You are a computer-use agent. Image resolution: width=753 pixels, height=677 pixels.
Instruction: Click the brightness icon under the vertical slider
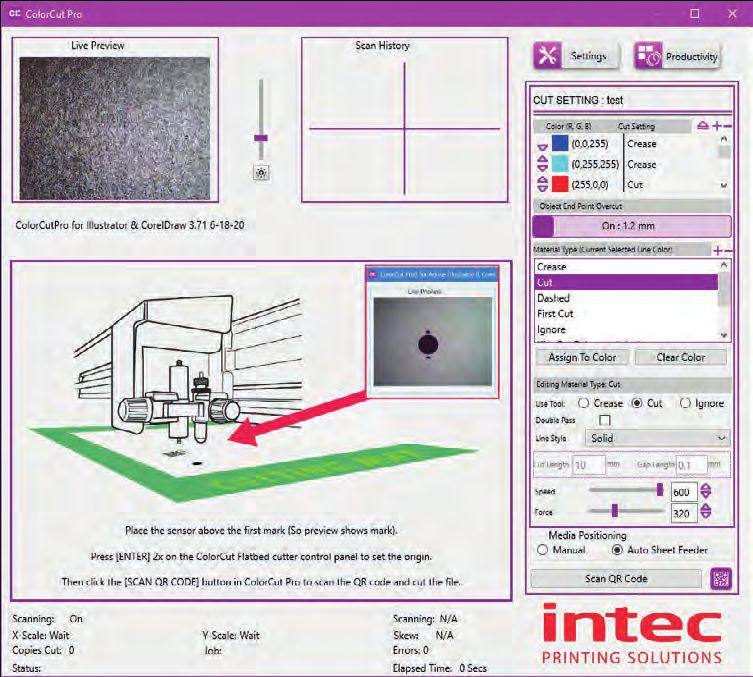pyautogui.click(x=261, y=173)
